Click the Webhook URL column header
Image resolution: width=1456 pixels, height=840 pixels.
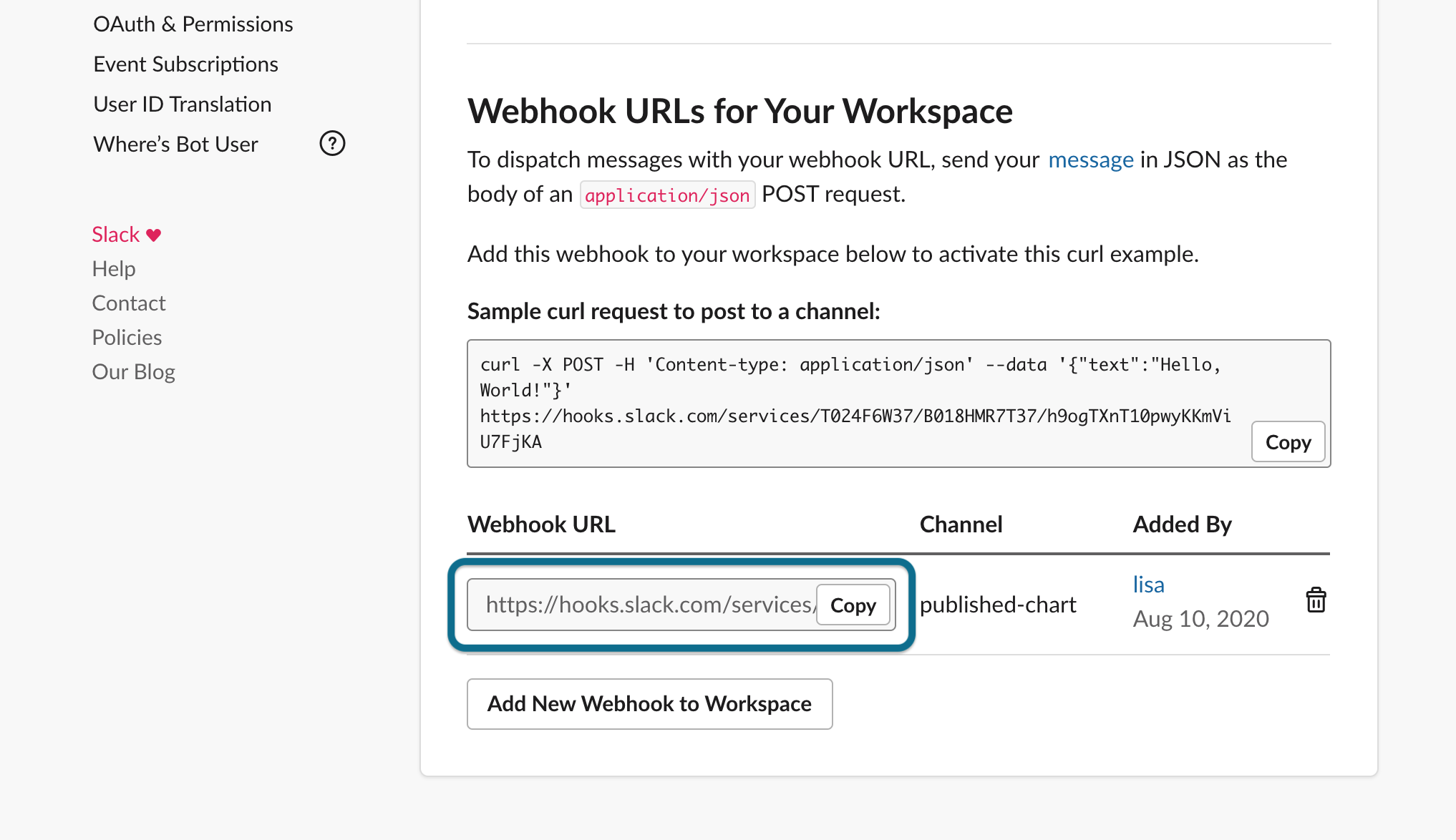pyautogui.click(x=541, y=524)
